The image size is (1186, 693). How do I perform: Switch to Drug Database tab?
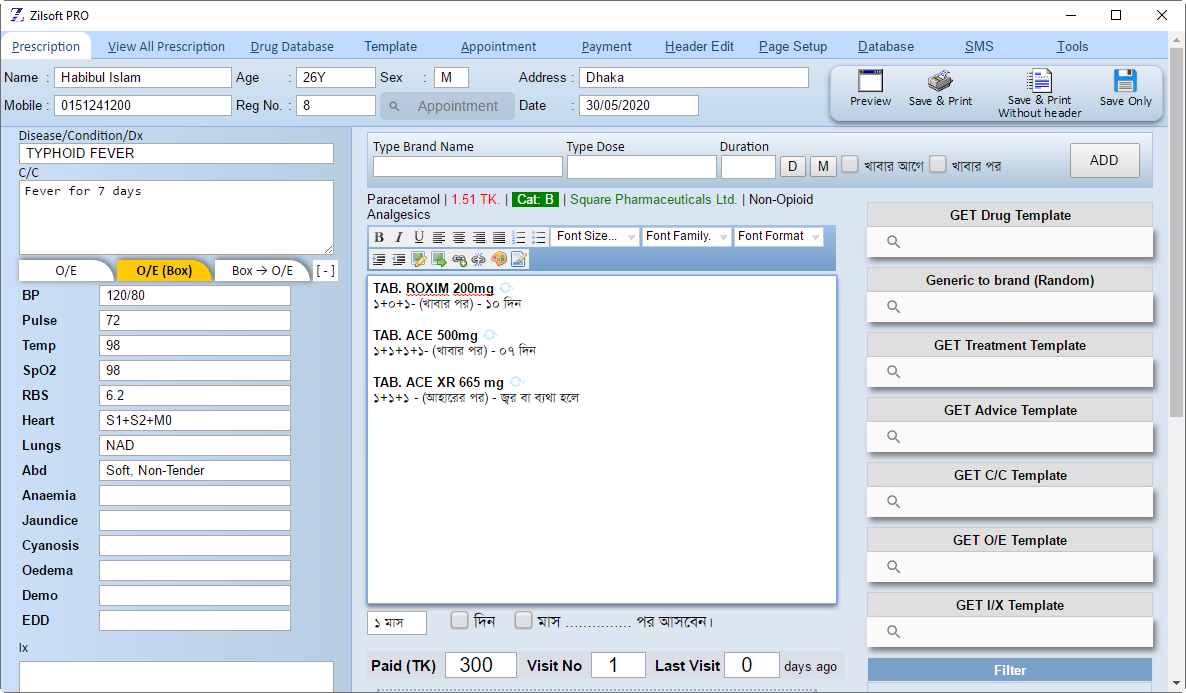pos(292,47)
